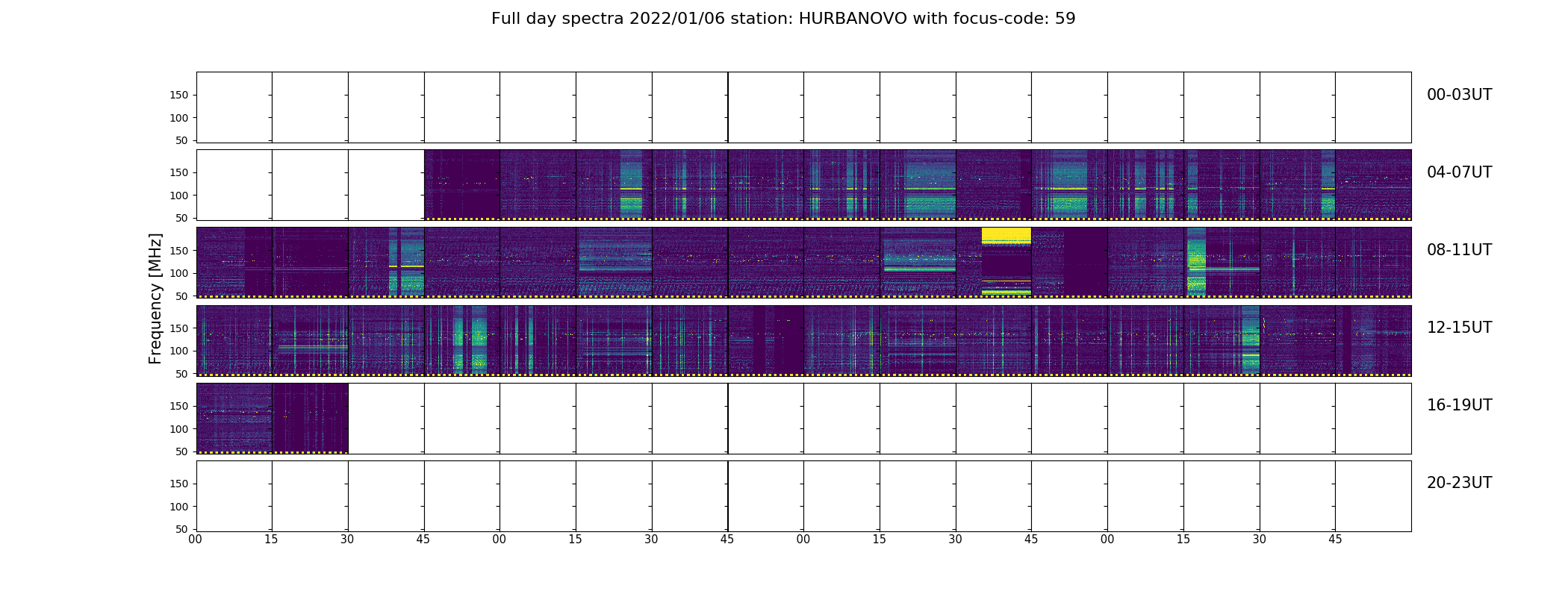Click the last spectrogram panel of the 12-15UT row
Image resolution: width=1568 pixels, height=597 pixels.
(x=1373, y=340)
